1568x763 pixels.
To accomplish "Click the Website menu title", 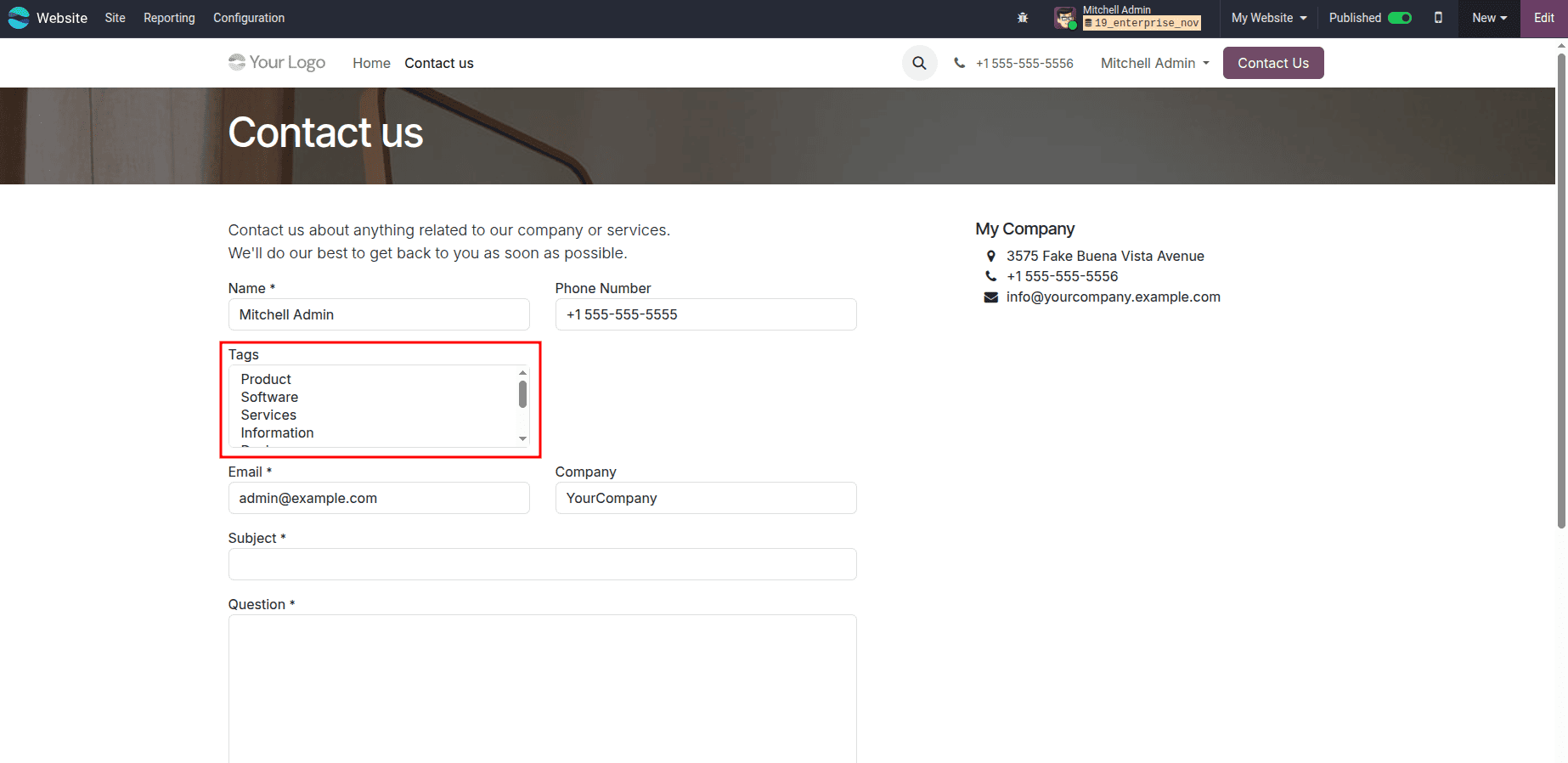I will 62,18.
